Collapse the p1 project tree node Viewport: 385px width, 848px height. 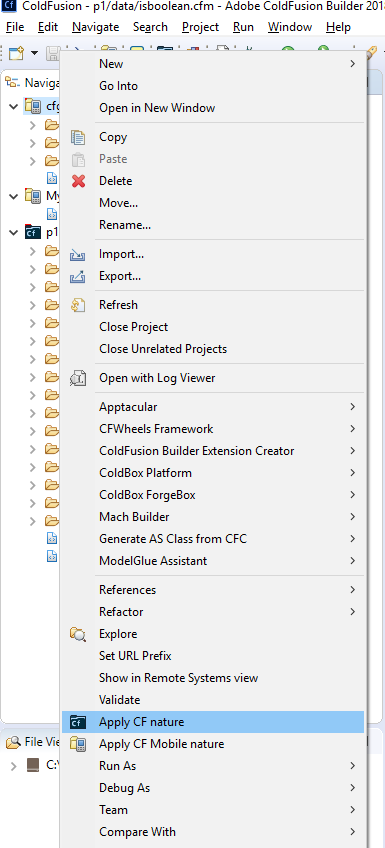coord(14,233)
